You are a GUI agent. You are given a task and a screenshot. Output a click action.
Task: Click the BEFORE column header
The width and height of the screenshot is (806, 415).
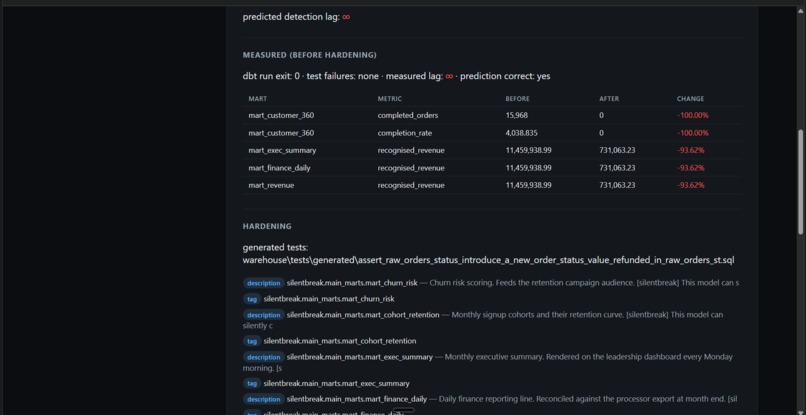(518, 99)
